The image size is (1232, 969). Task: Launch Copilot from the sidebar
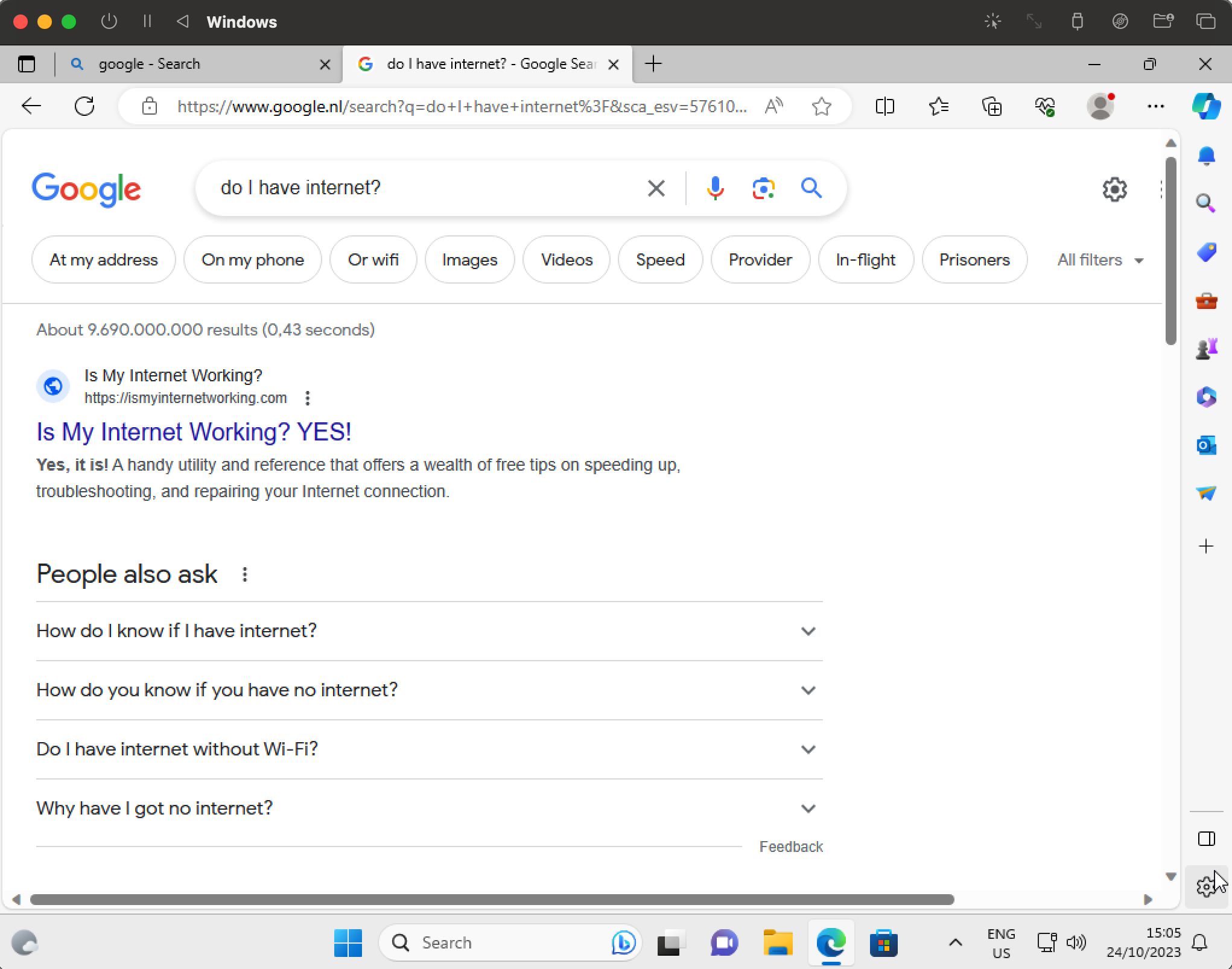[x=1206, y=106]
